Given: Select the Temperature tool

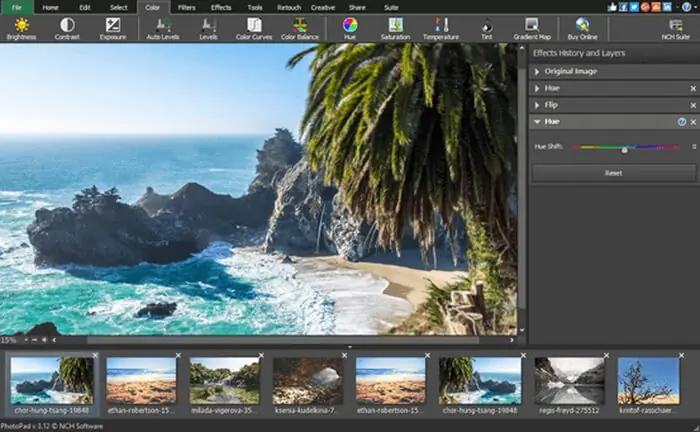Looking at the screenshot, I should [441, 24].
